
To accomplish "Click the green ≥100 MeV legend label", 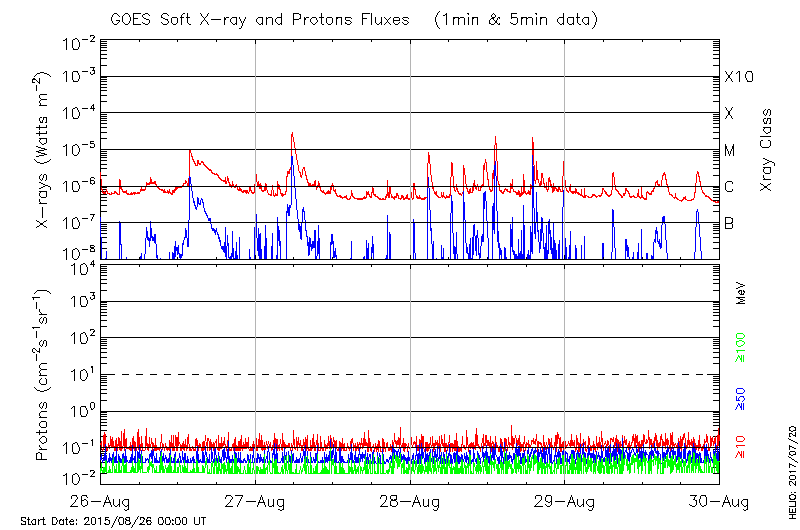I will point(741,349).
